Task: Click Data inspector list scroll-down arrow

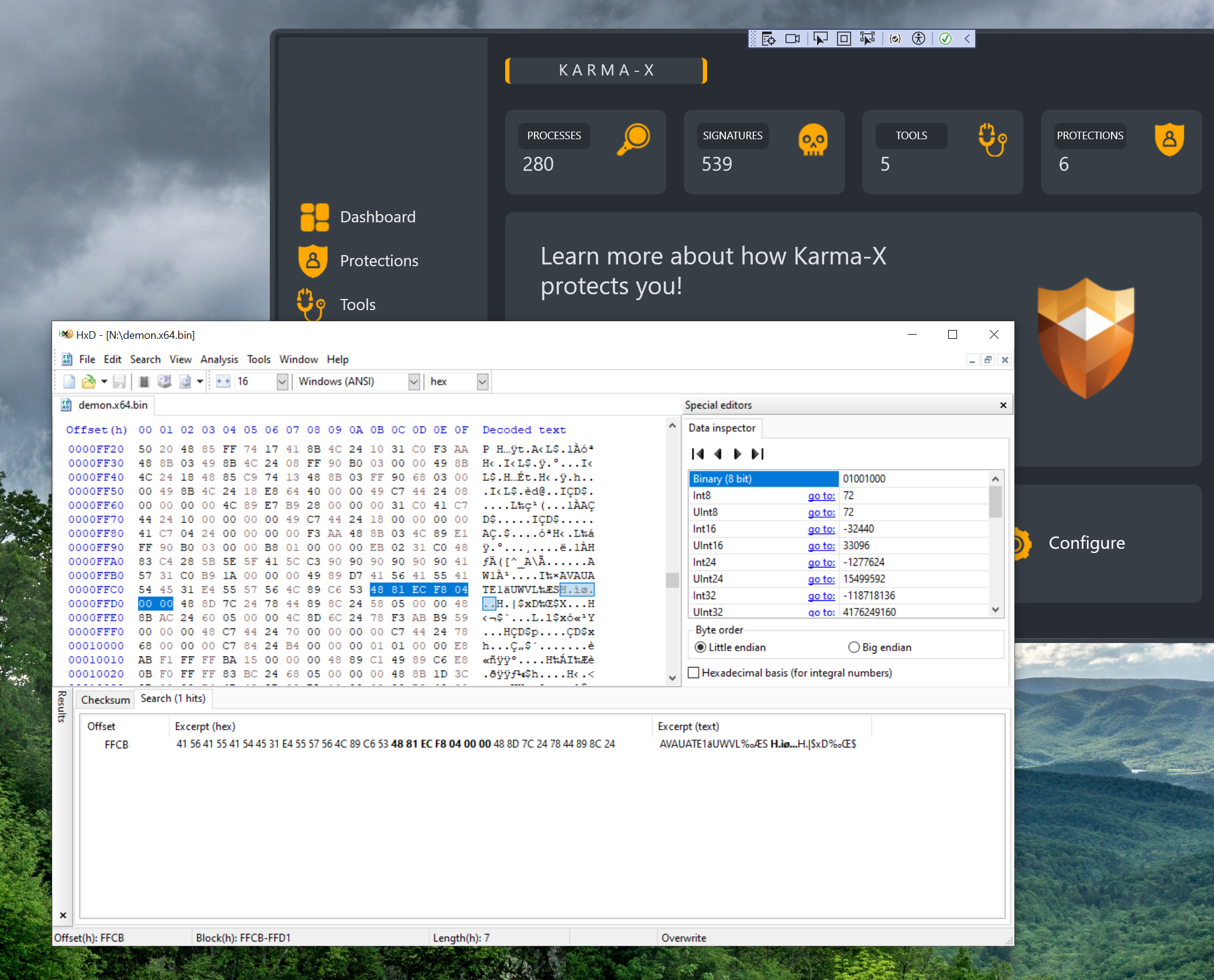Action: [995, 610]
